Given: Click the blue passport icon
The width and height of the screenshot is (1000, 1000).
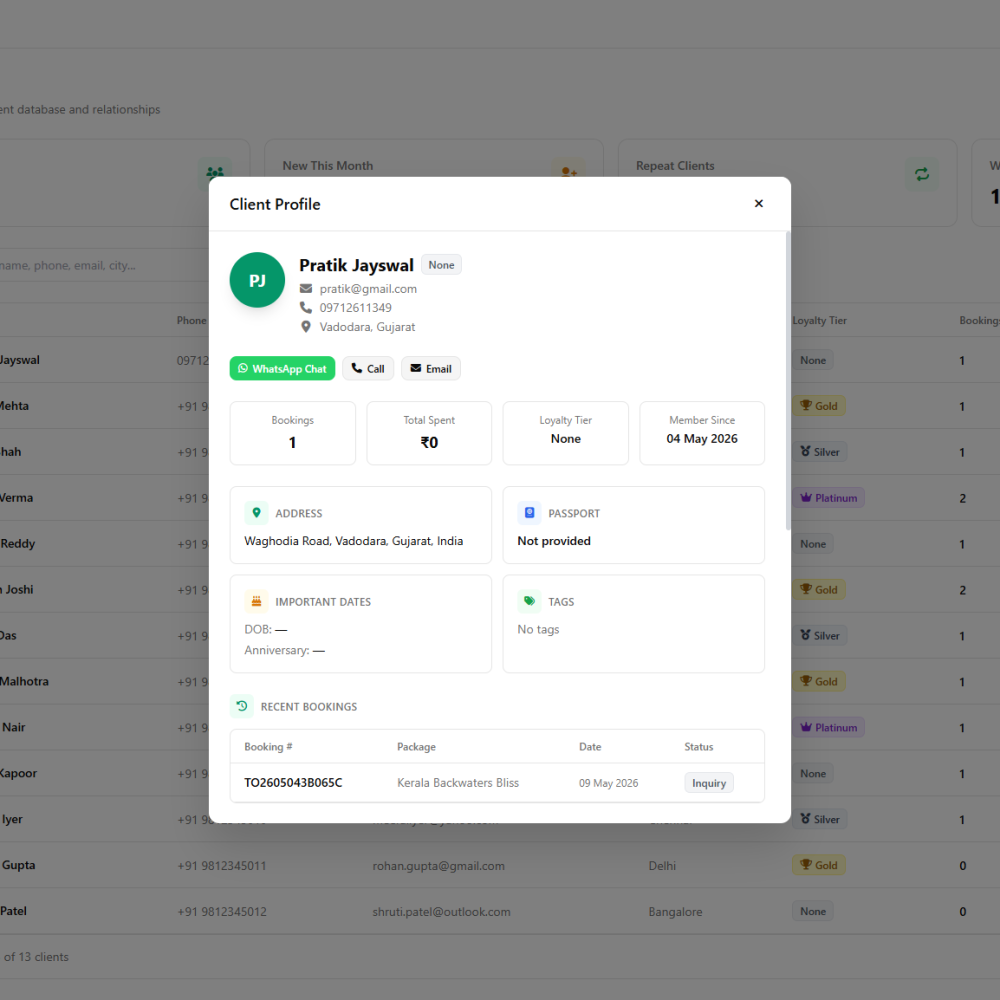Looking at the screenshot, I should [529, 513].
